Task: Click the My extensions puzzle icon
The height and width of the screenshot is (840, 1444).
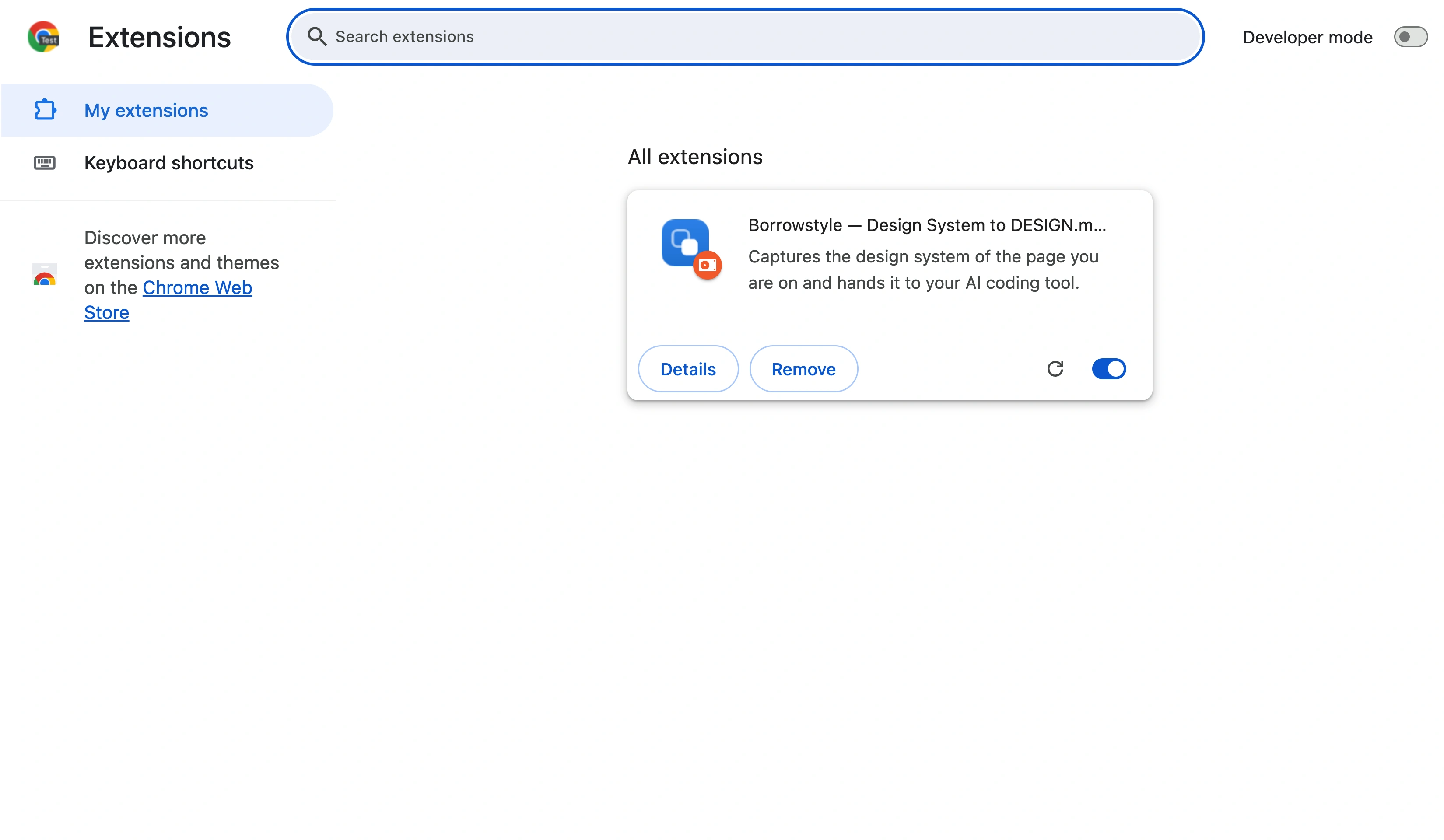Action: (45, 110)
